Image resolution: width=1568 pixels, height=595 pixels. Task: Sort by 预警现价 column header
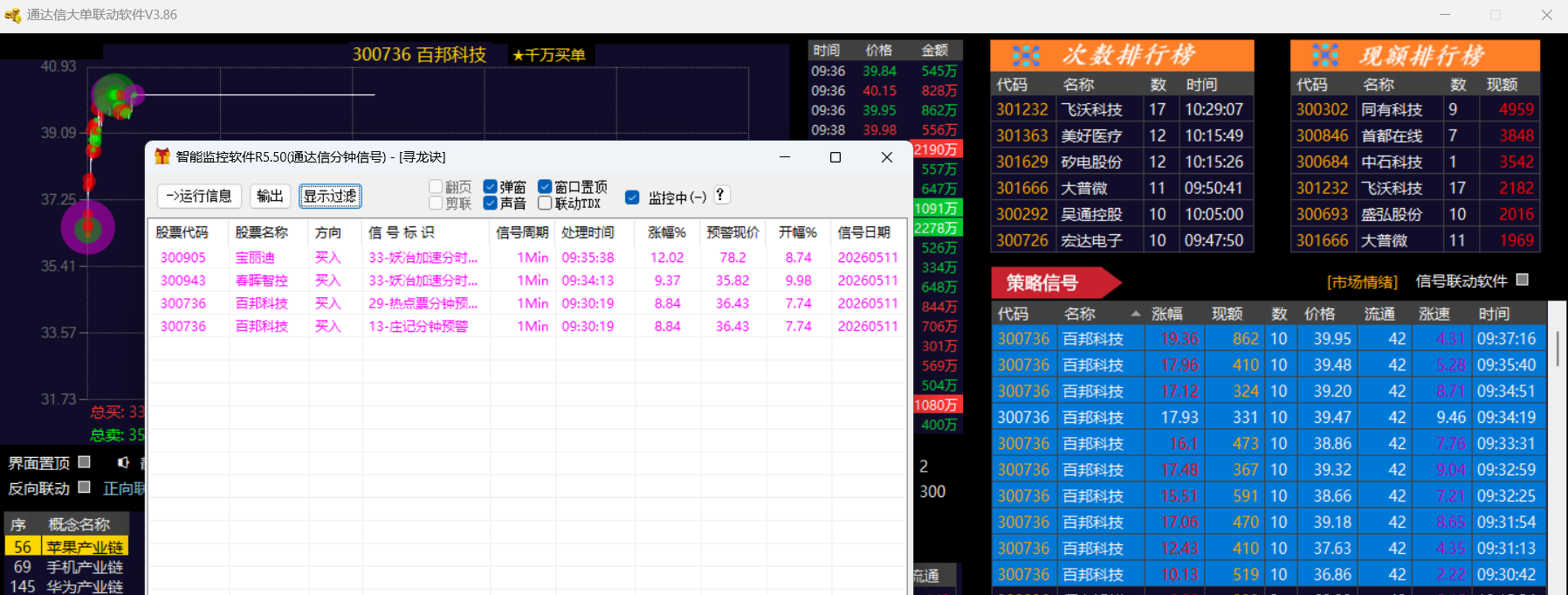tap(732, 232)
